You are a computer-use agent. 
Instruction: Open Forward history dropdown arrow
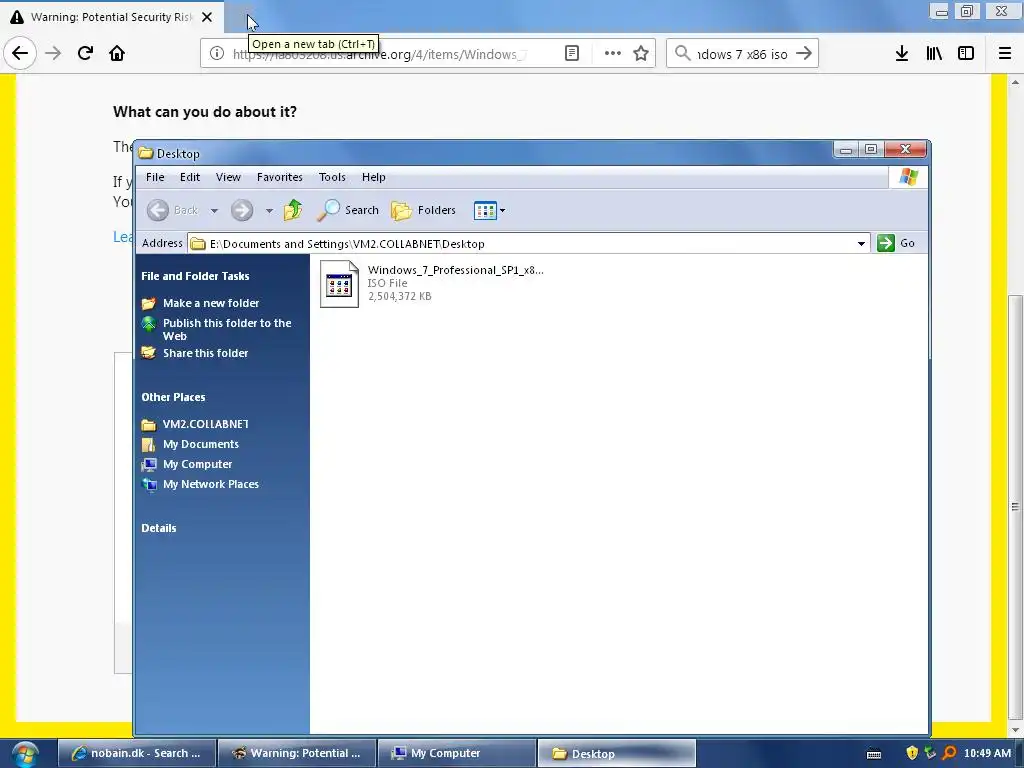269,210
